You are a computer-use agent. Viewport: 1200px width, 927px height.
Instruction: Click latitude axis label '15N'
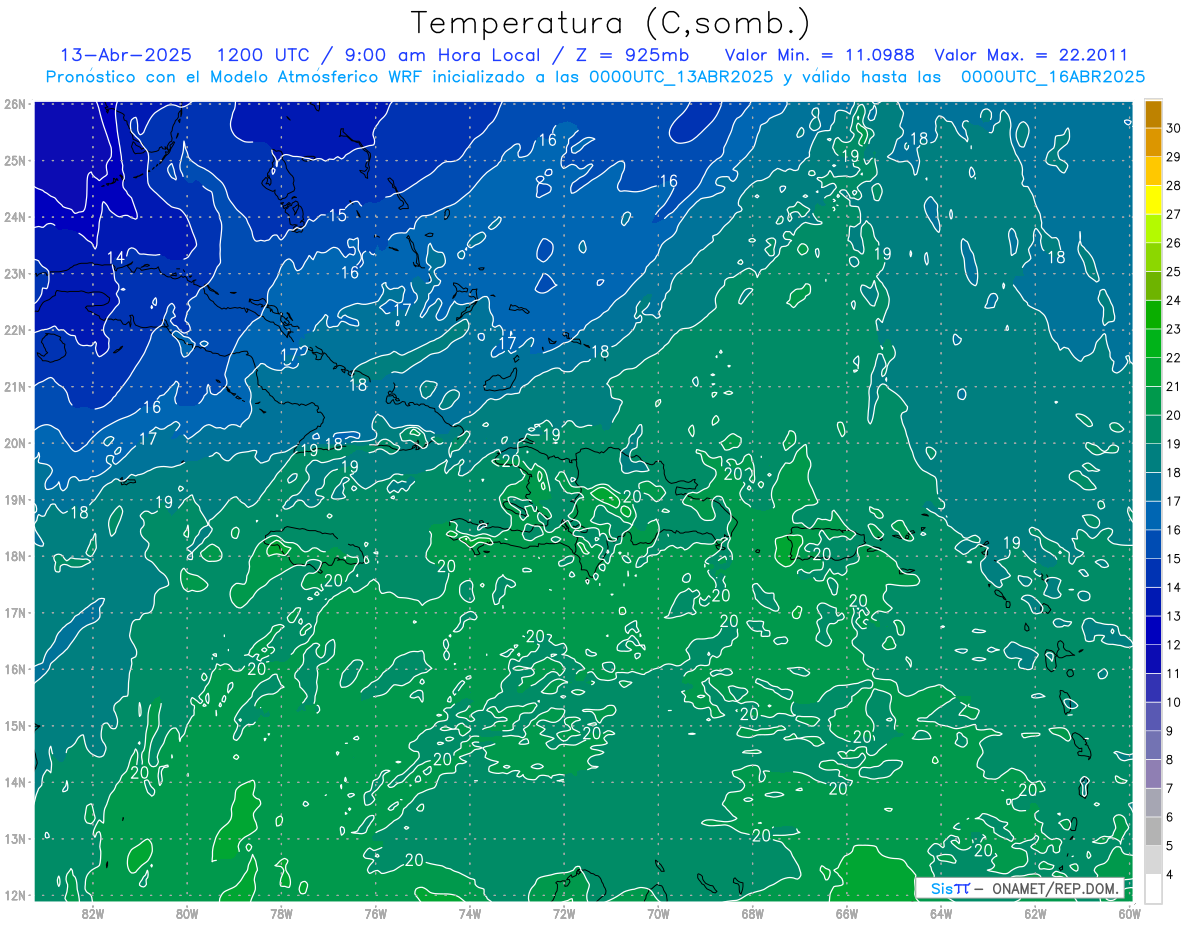tap(15, 725)
